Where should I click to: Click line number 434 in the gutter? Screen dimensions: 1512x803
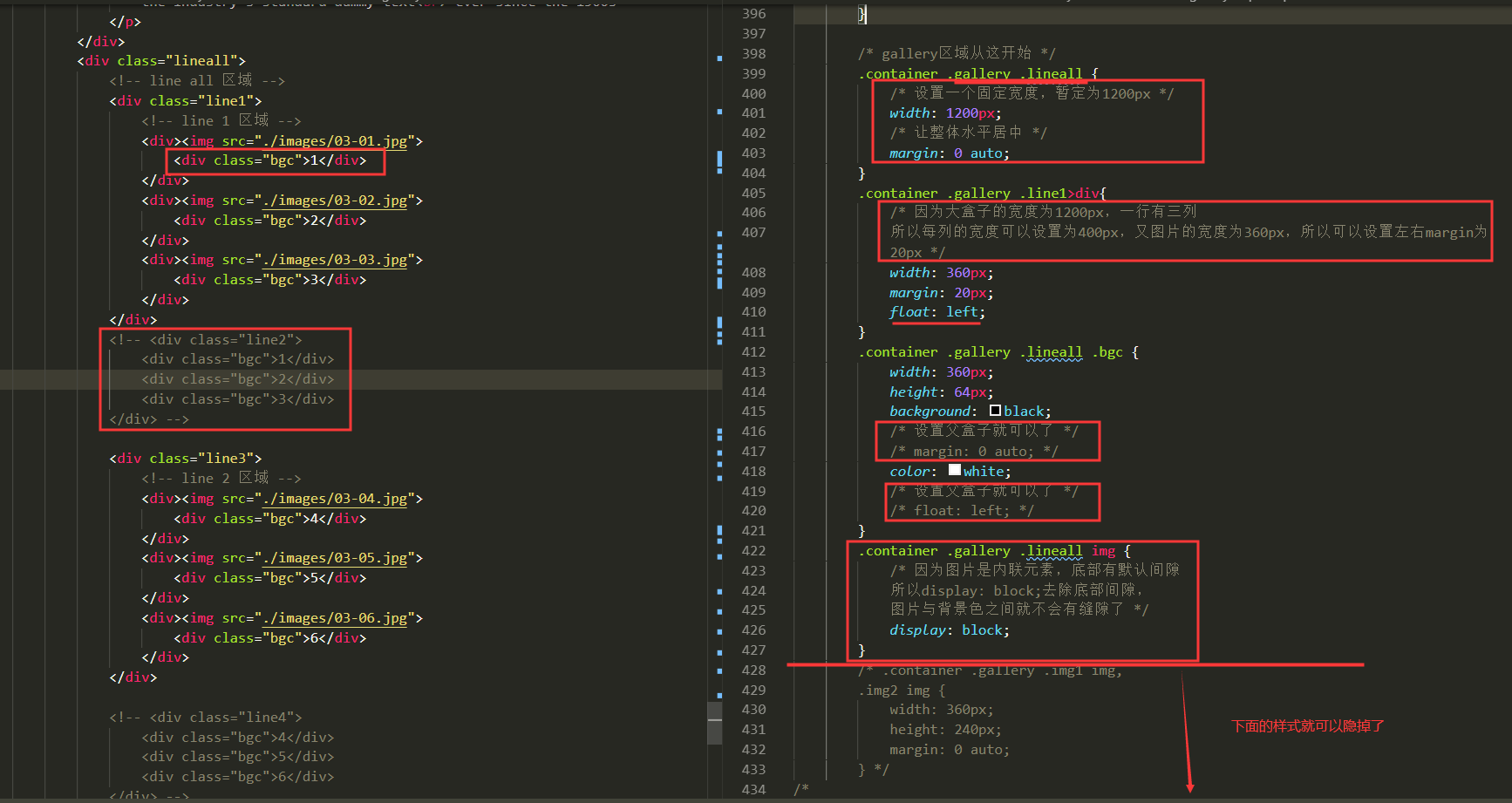tap(753, 789)
